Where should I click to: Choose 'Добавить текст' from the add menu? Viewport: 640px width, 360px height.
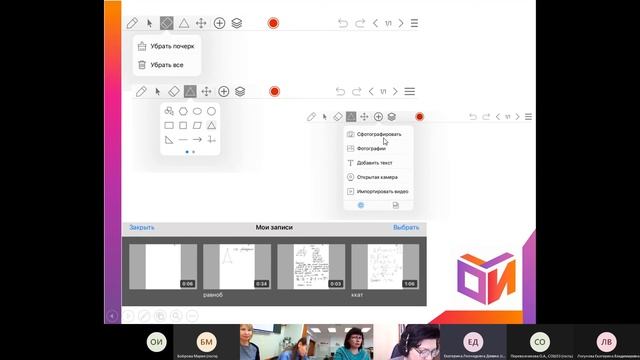point(378,163)
